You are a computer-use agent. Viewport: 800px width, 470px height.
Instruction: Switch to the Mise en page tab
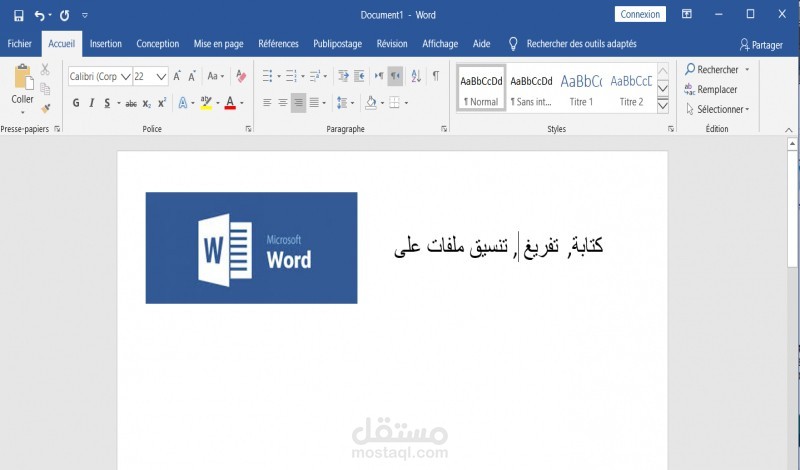click(x=218, y=44)
